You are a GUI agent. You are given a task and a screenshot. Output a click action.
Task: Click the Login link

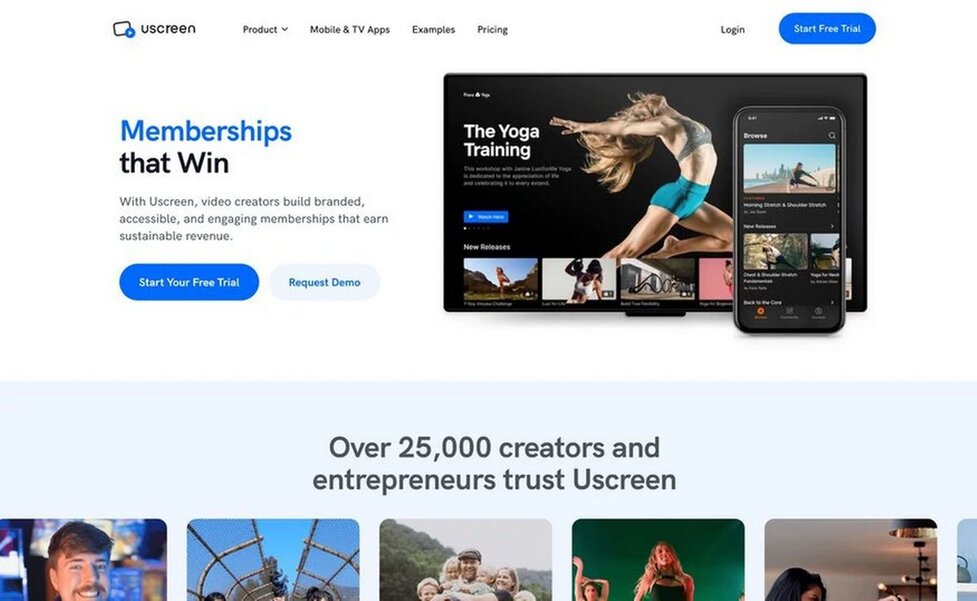coord(732,29)
